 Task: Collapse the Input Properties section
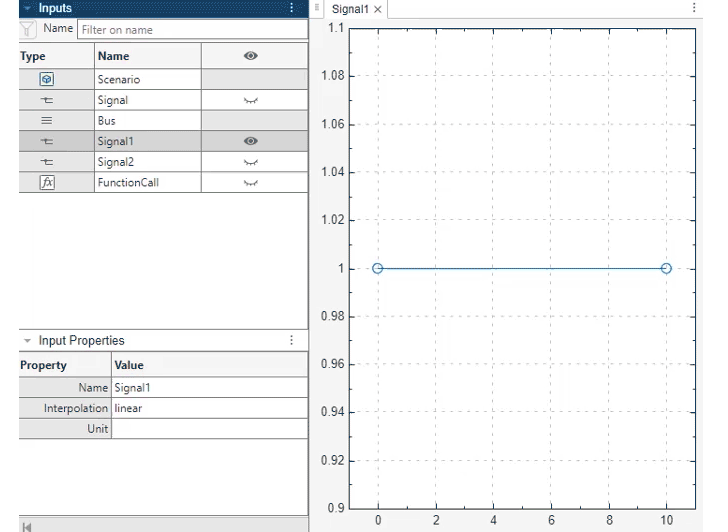[x=27, y=341]
